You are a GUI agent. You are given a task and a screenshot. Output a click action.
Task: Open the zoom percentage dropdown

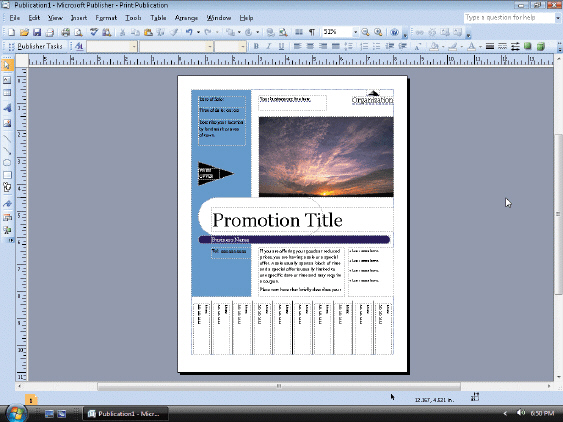pyautogui.click(x=355, y=32)
